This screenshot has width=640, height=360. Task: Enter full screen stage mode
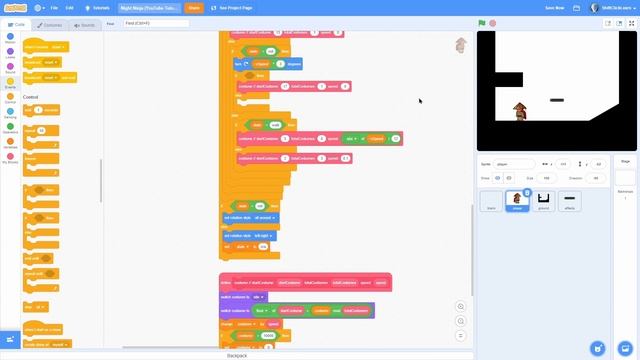pos(631,23)
